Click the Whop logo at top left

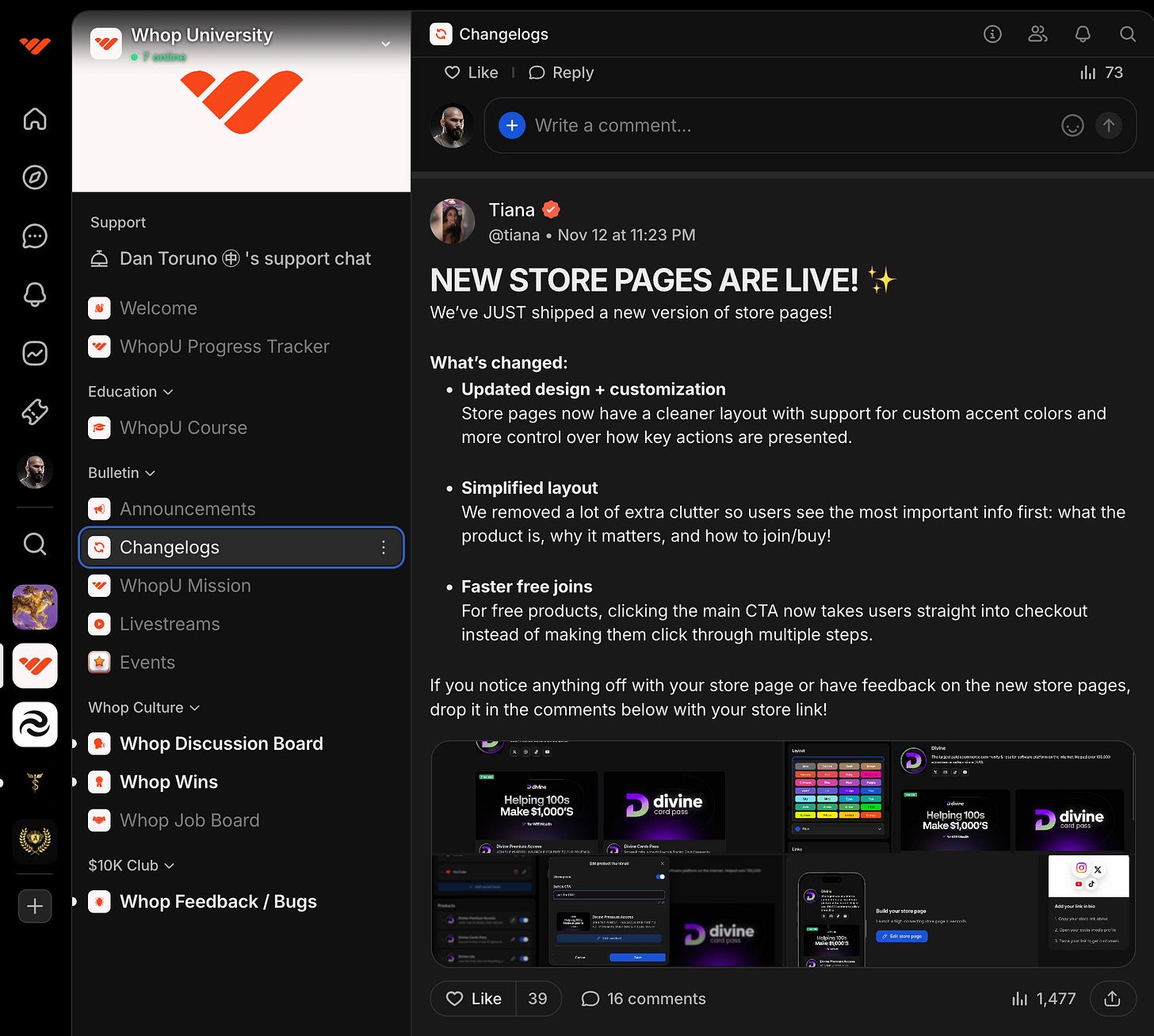point(35,45)
